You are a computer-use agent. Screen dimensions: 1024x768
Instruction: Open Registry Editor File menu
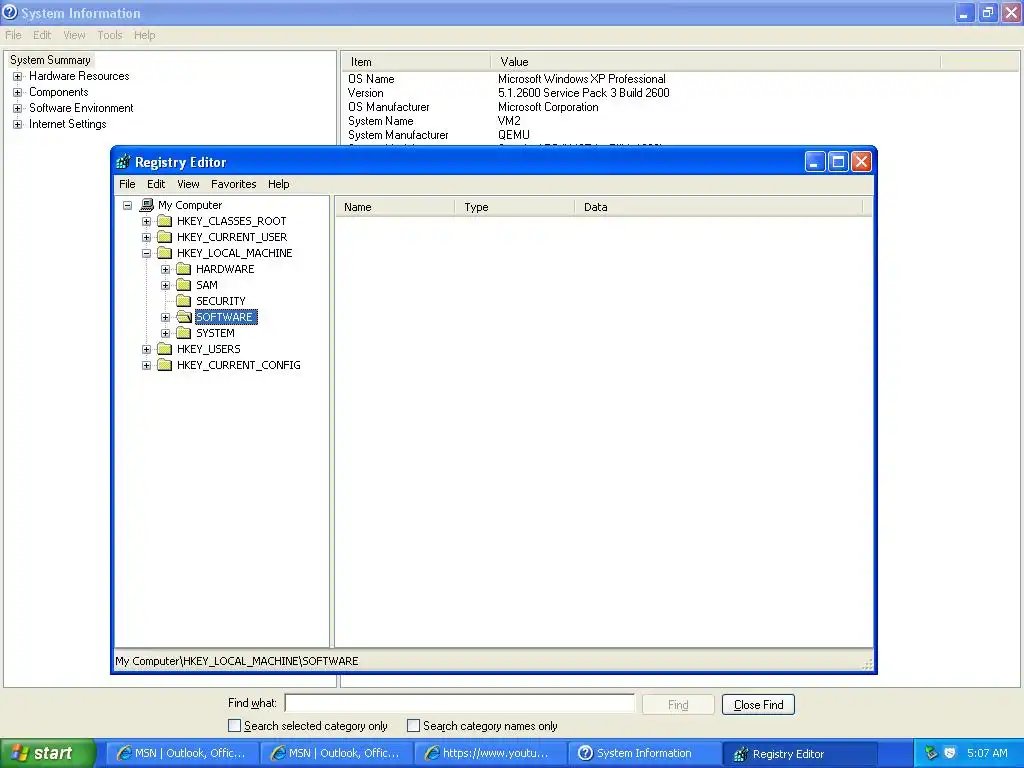point(127,184)
